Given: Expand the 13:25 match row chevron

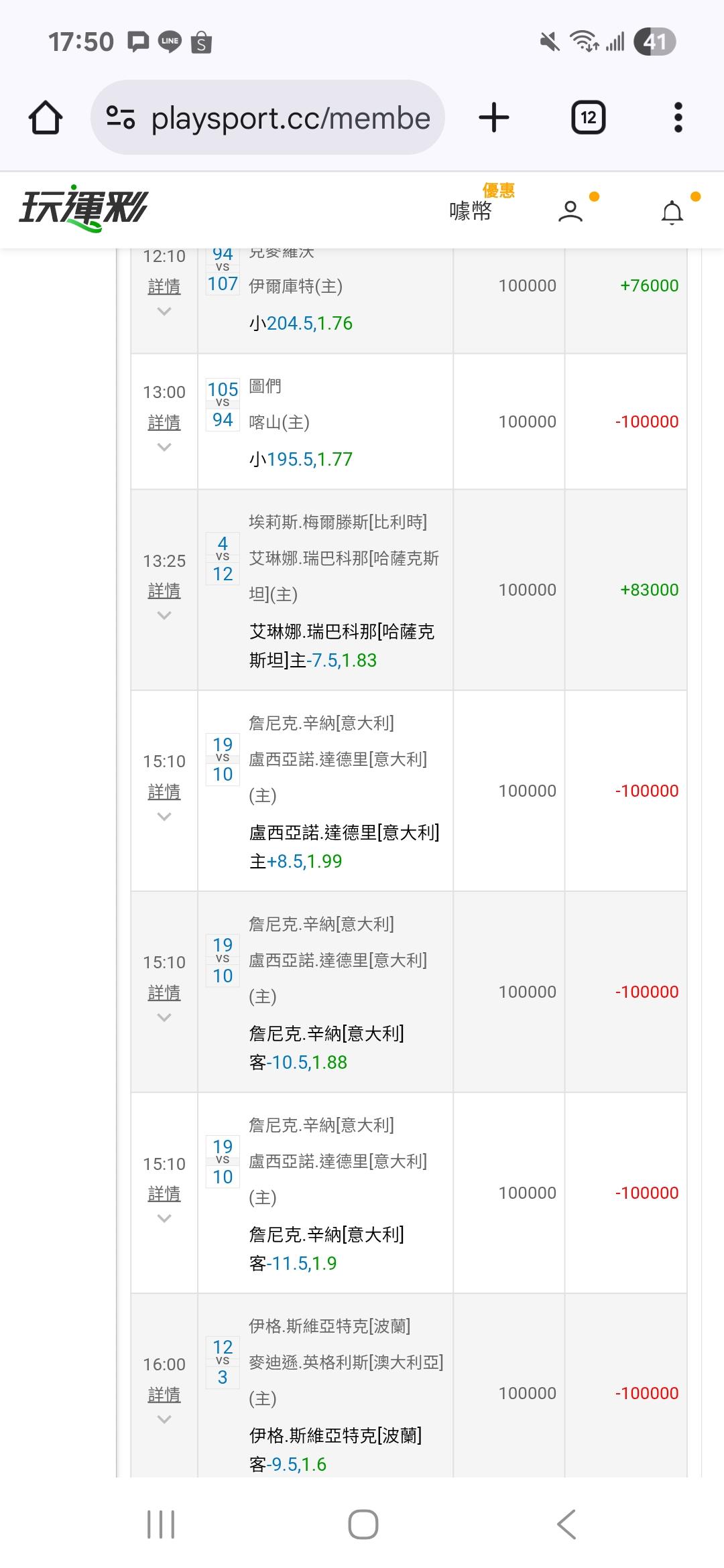Looking at the screenshot, I should coord(164,616).
